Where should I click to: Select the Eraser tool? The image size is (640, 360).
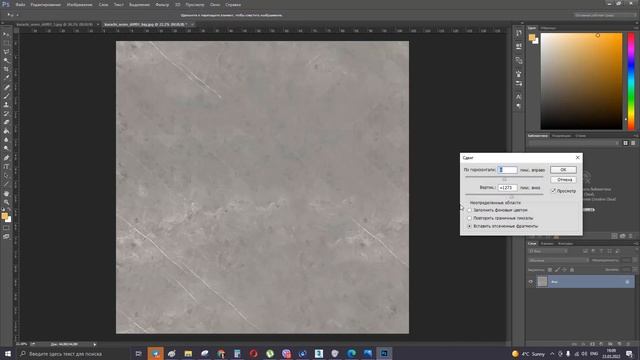click(x=6, y=122)
